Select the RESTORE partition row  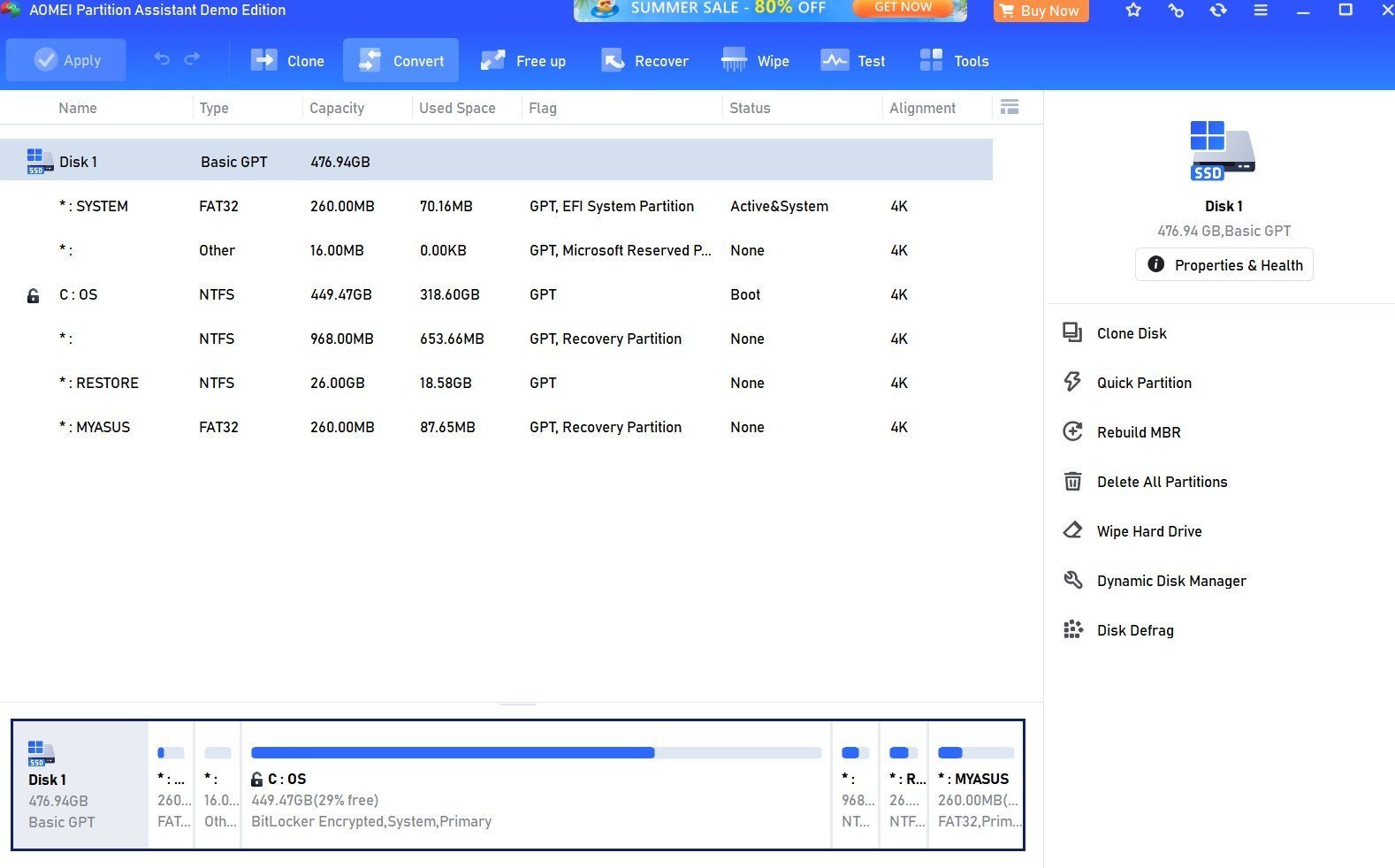(x=496, y=383)
